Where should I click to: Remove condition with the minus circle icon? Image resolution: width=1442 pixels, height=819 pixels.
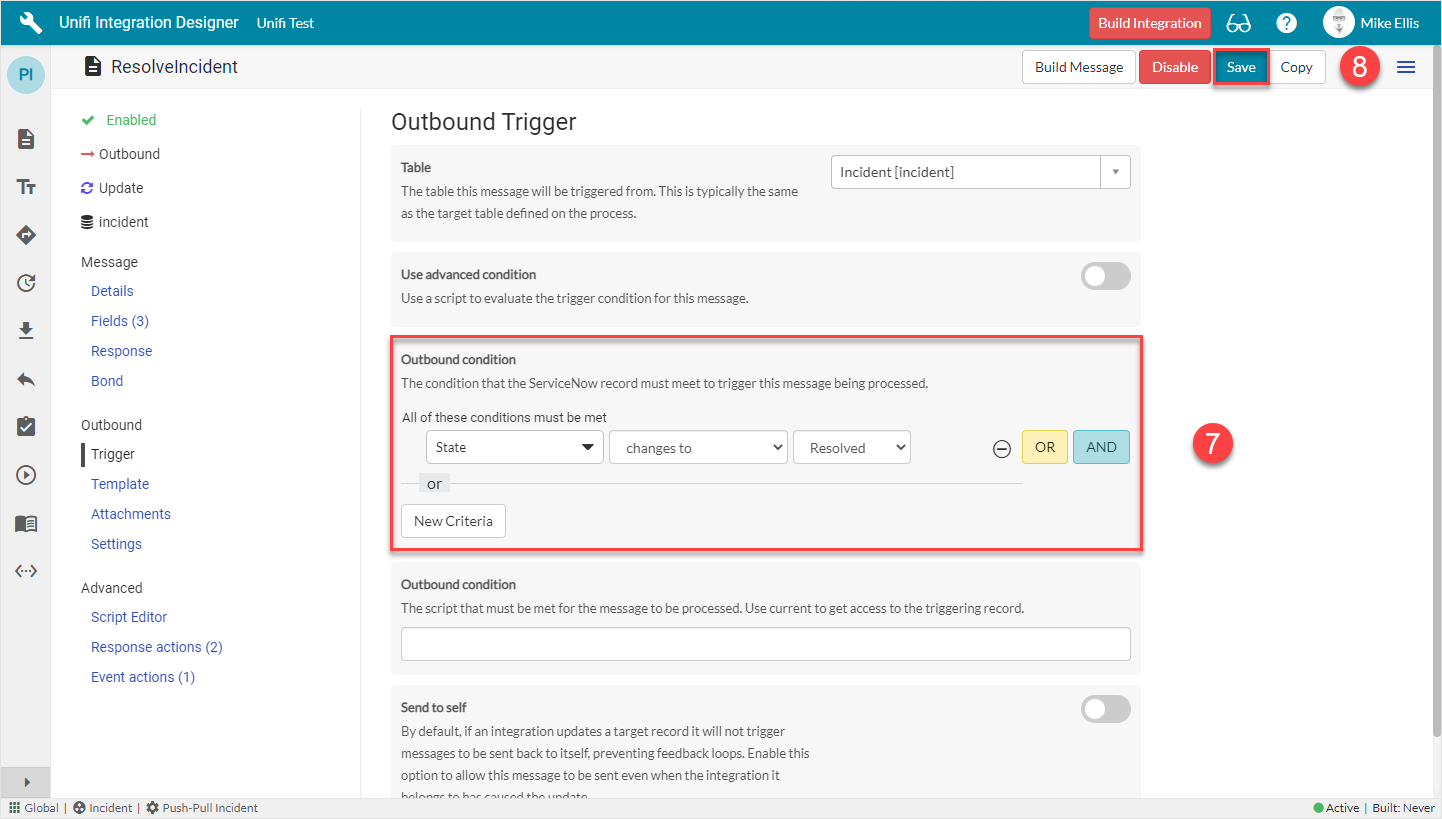pyautogui.click(x=1001, y=449)
